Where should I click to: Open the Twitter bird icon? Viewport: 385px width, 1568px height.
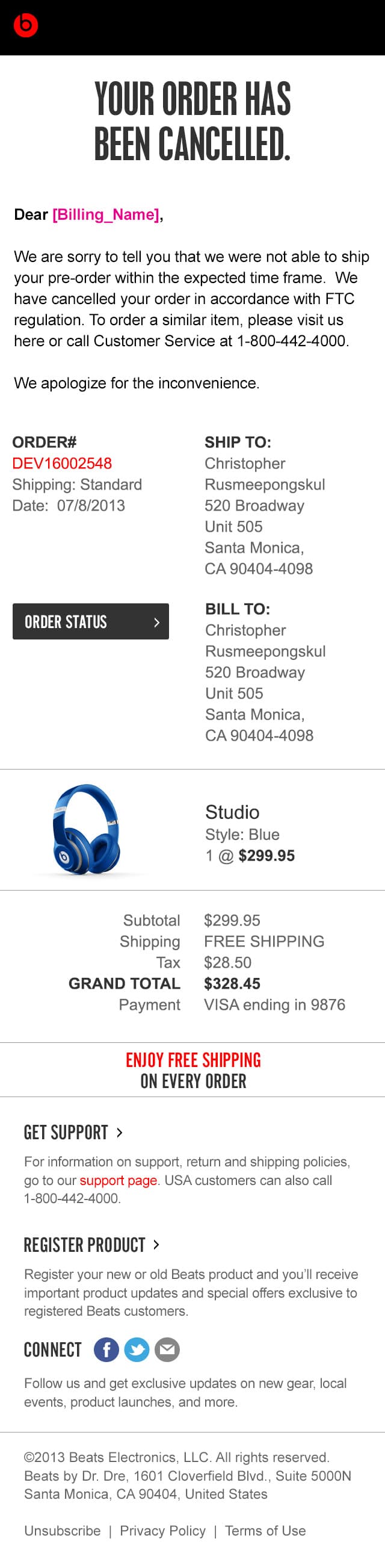pyautogui.click(x=137, y=1350)
